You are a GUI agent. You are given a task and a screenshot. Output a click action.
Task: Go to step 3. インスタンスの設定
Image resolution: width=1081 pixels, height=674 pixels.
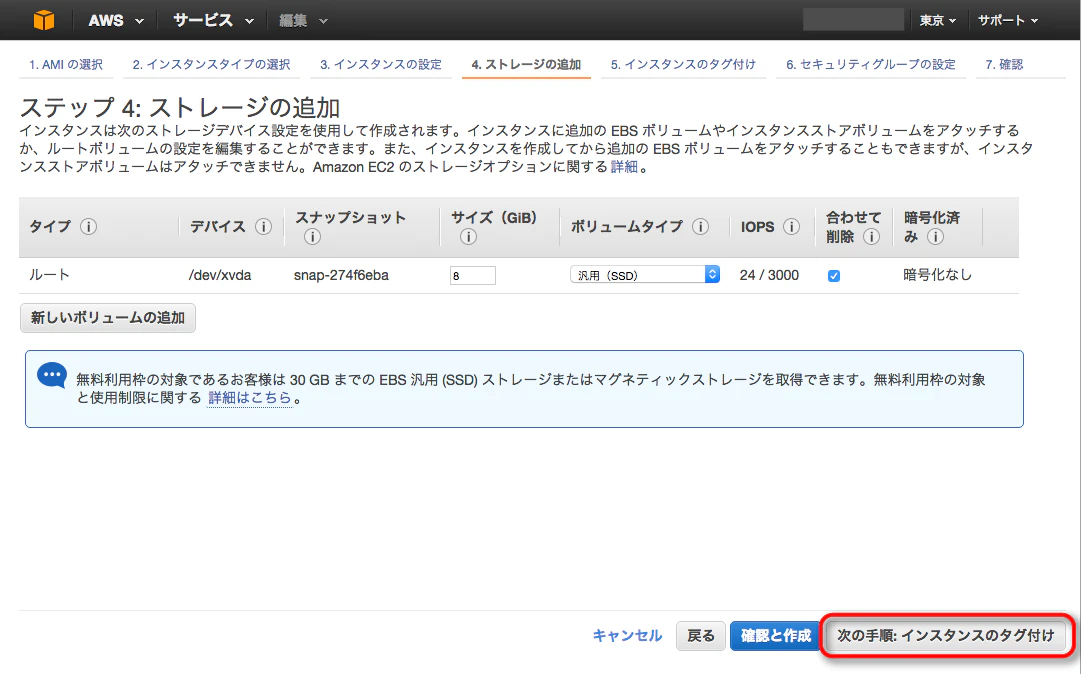point(381,65)
